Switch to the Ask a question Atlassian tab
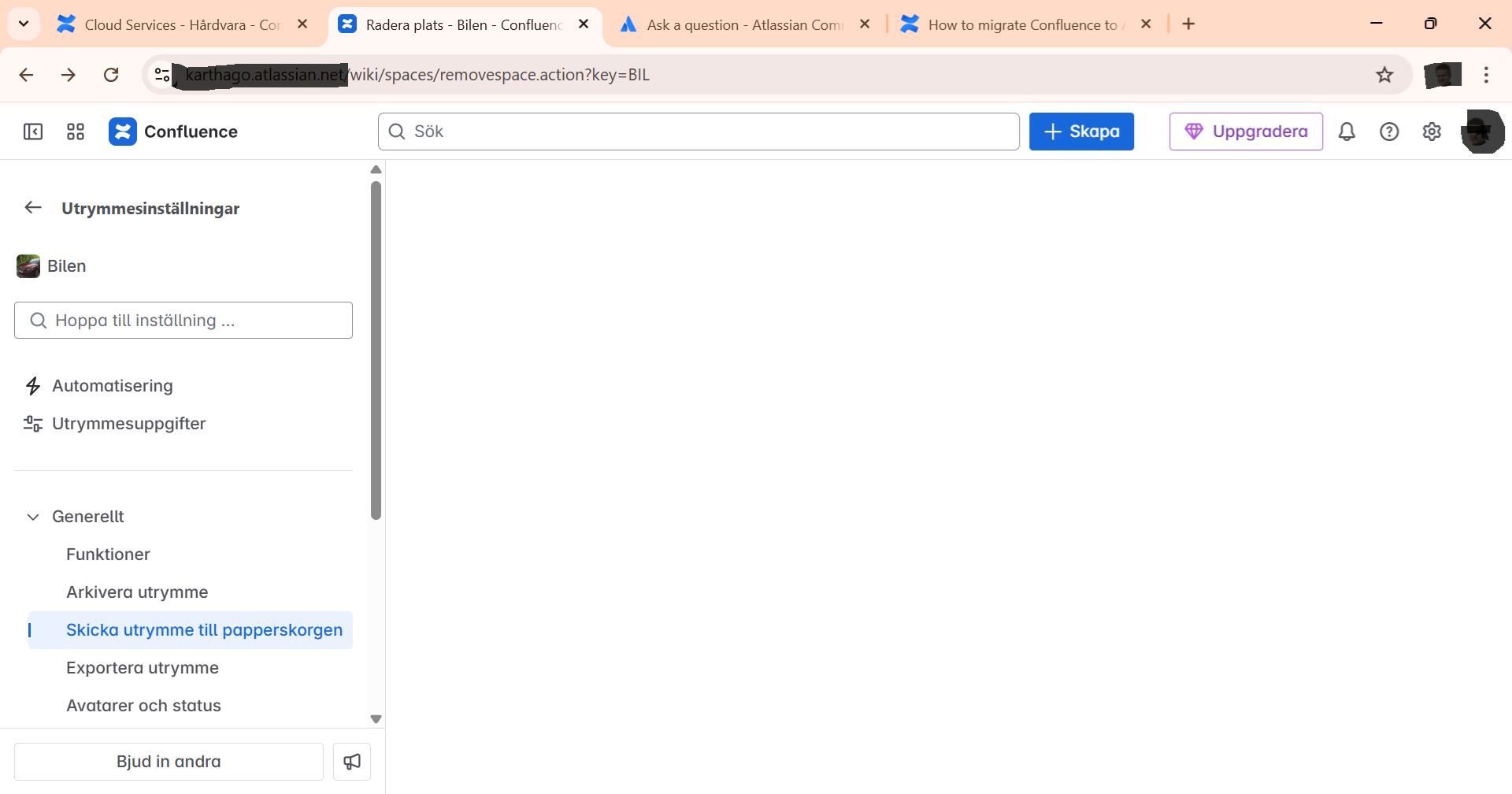This screenshot has width=1512, height=794. point(747,24)
